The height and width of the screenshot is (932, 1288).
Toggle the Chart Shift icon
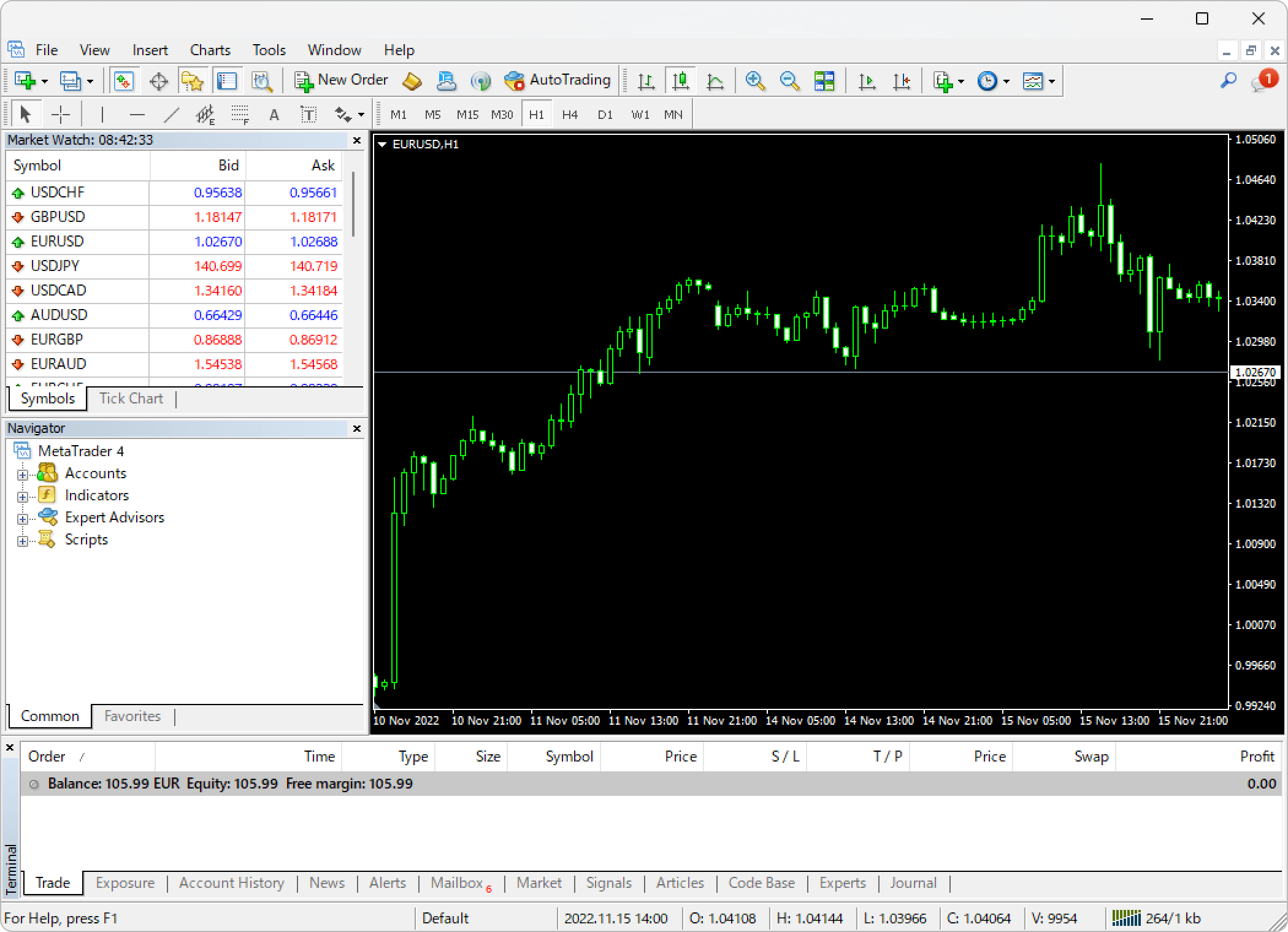[902, 81]
